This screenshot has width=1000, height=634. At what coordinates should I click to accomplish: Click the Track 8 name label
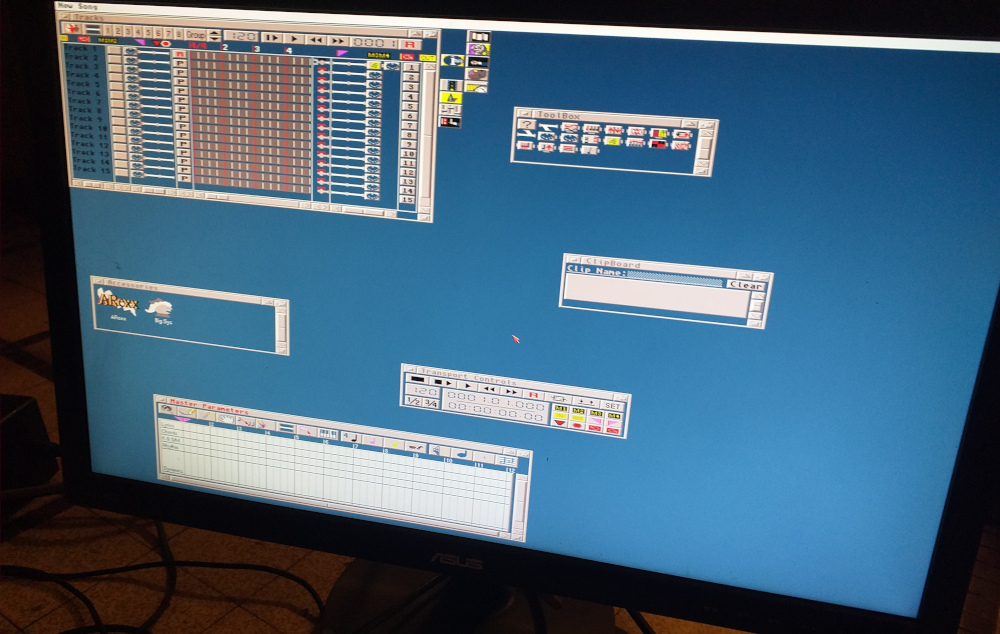pyautogui.click(x=85, y=110)
